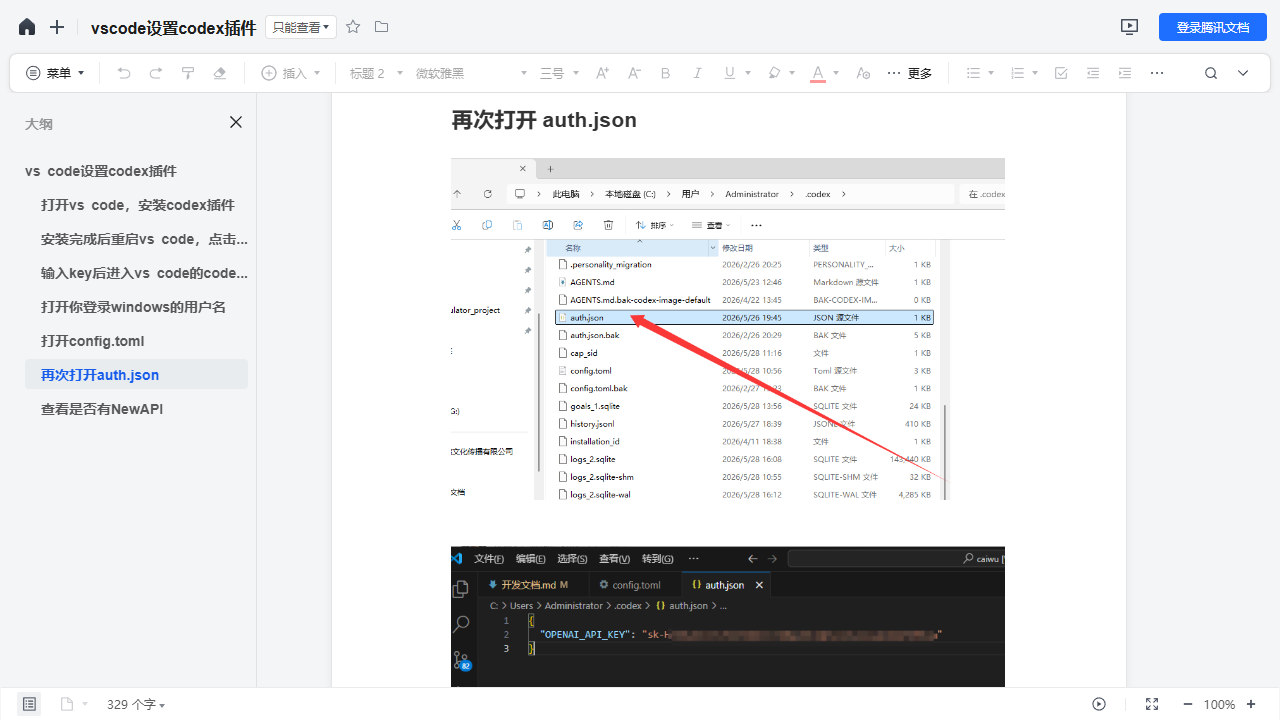Viewport: 1280px width, 720px height.
Task: Jump to outline item 打开config.toml
Action: tap(93, 341)
